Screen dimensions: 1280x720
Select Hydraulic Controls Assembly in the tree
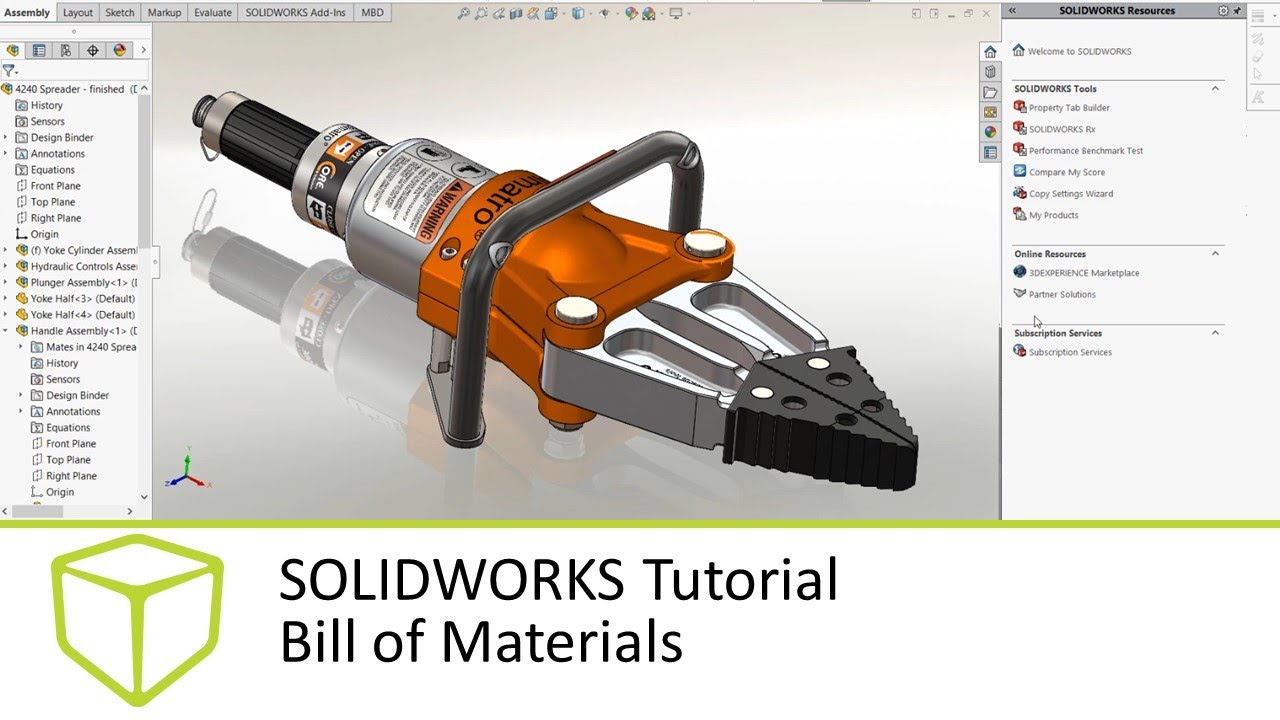click(76, 267)
